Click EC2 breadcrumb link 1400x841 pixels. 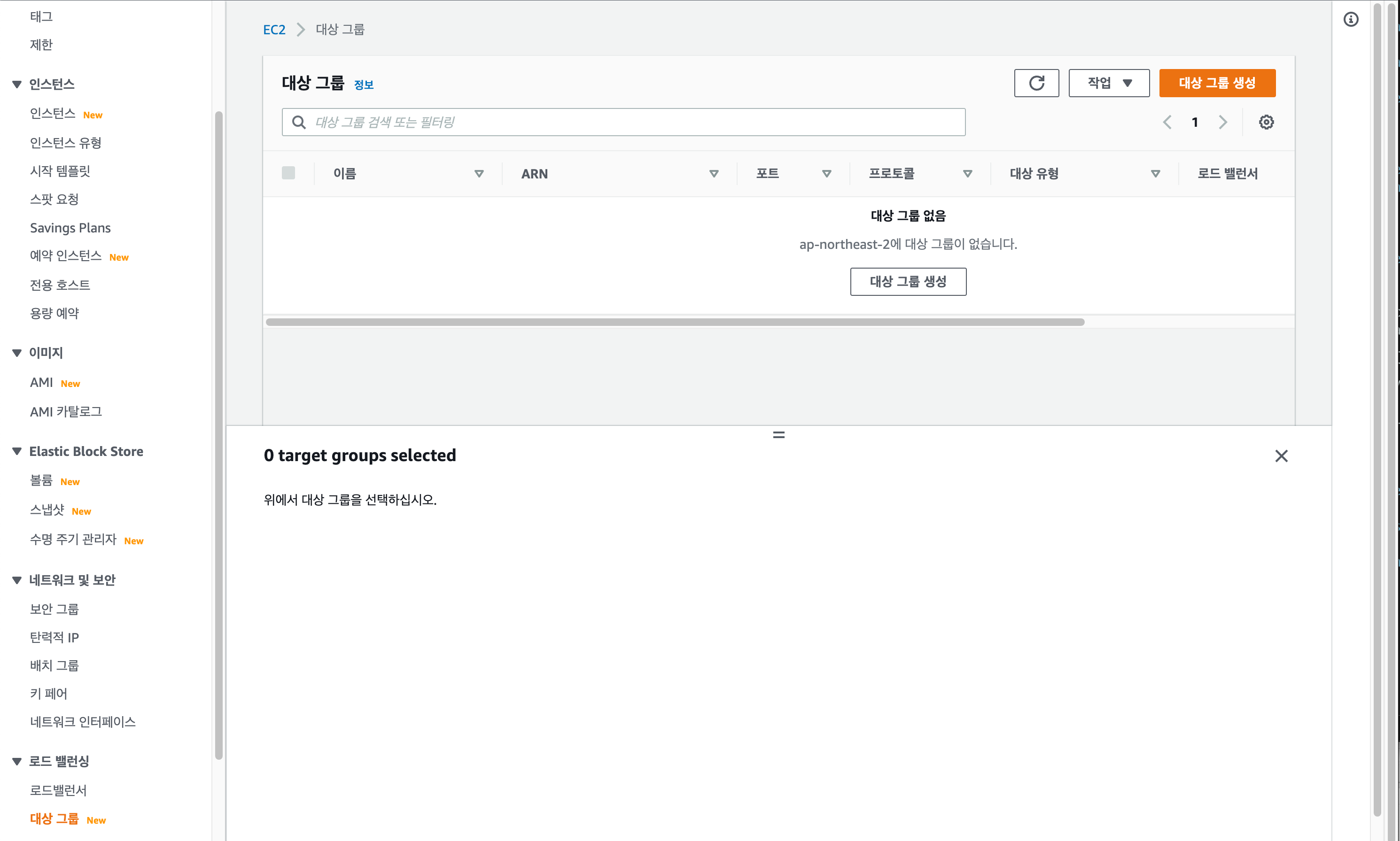(274, 30)
